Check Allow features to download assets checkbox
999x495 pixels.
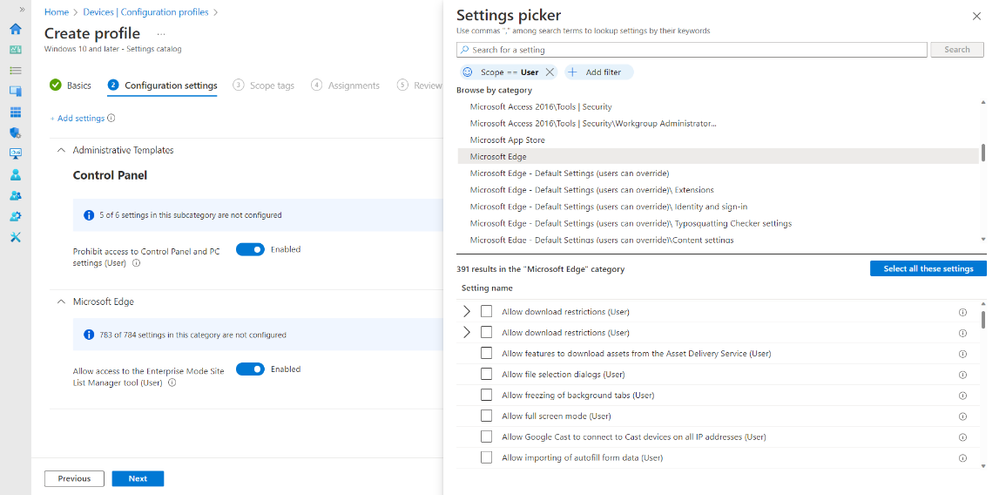click(x=487, y=353)
